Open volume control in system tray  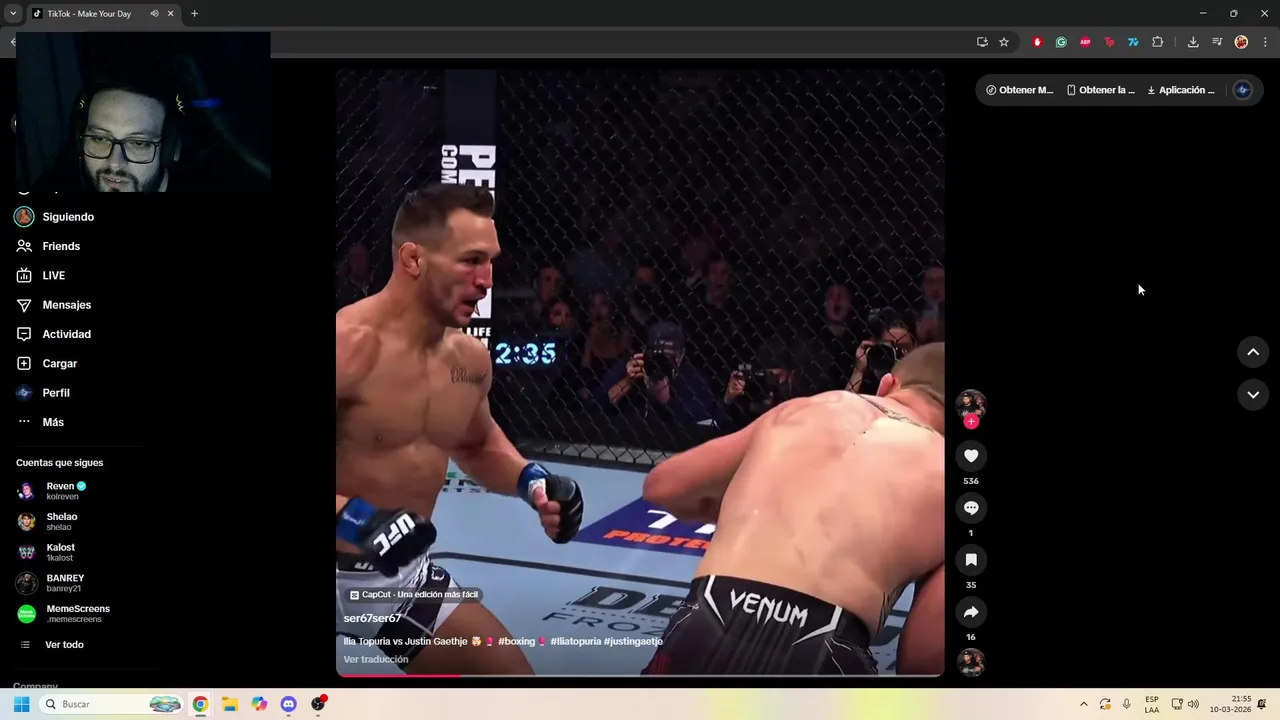1193,704
